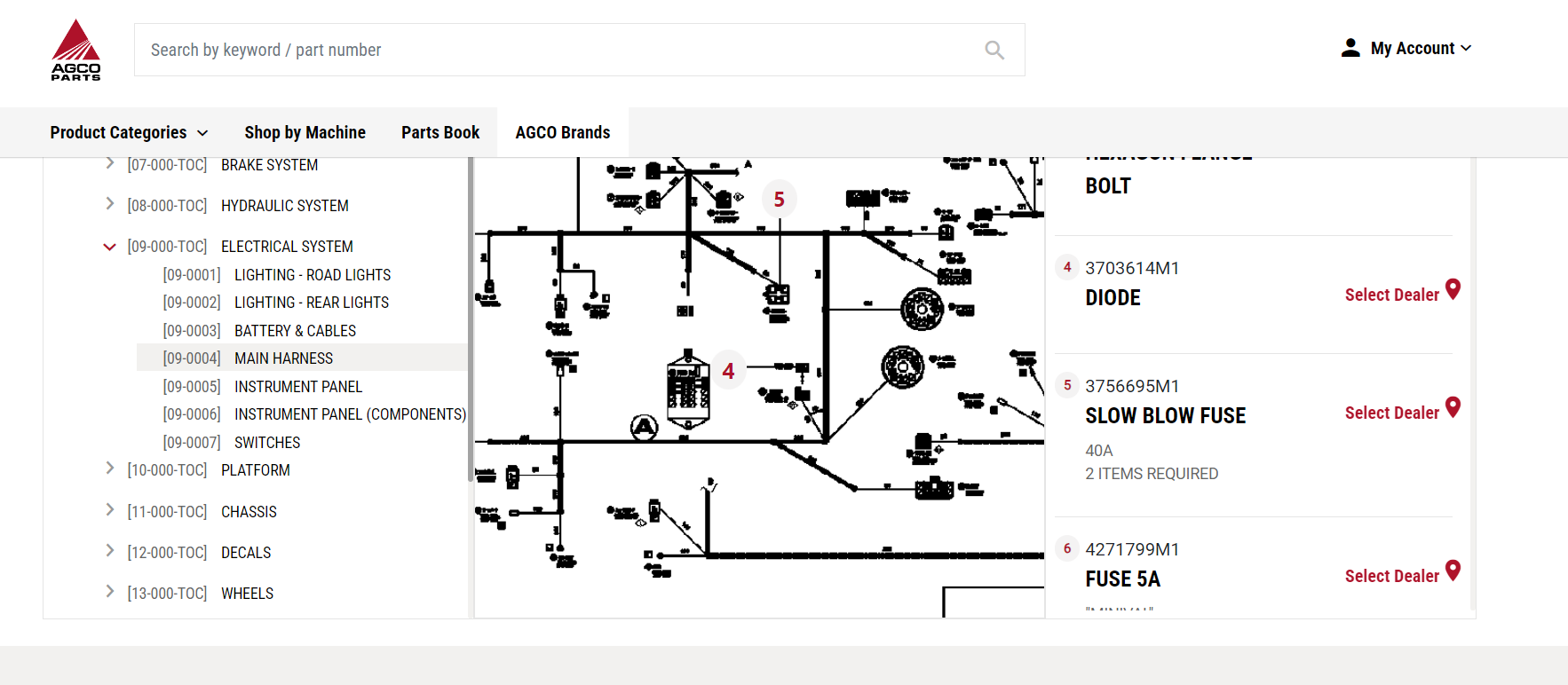Screen dimensions: 1568x685
Task: Click the location pin next to DIODE
Action: pos(1453,289)
